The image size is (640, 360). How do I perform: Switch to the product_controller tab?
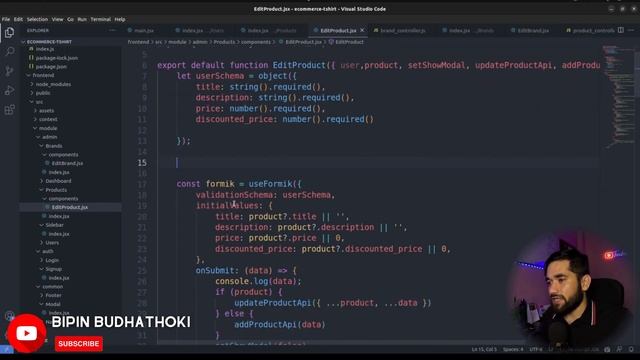[591, 31]
